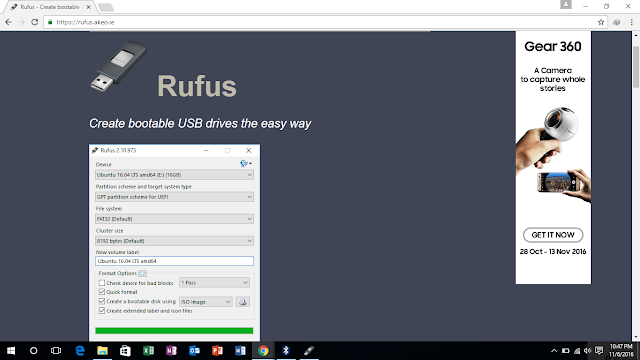Open Task View in taskbar

pos(56,351)
